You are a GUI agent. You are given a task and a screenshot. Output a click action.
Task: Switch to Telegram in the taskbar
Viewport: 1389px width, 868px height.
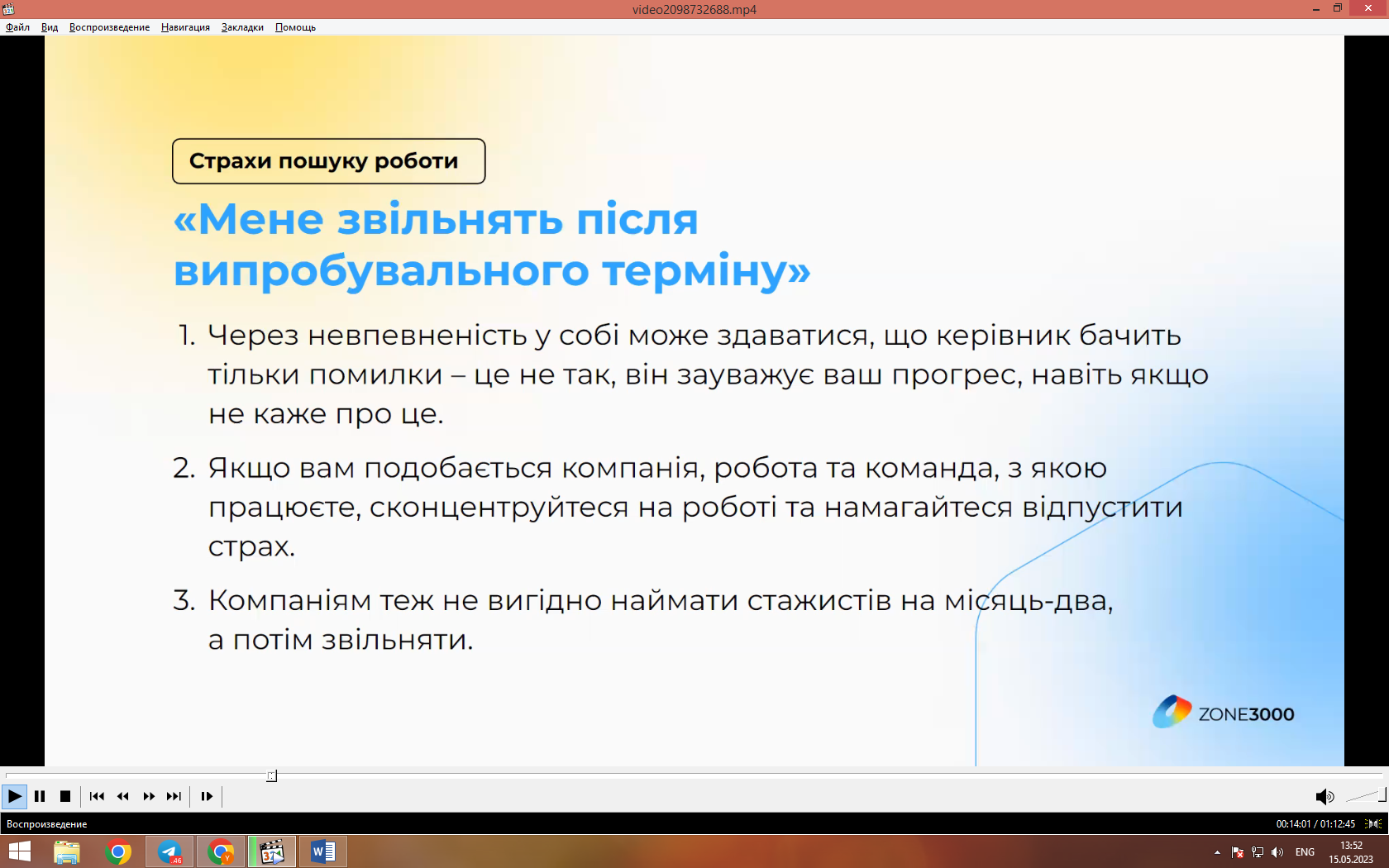click(x=170, y=851)
